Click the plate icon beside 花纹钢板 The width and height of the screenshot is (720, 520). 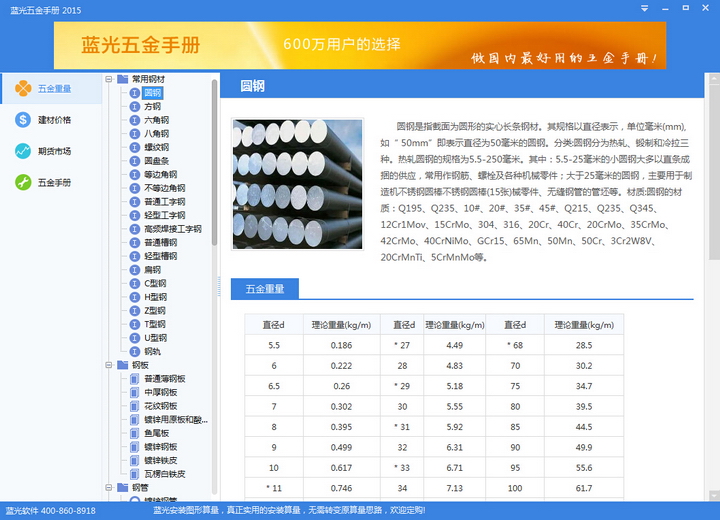coord(135,406)
